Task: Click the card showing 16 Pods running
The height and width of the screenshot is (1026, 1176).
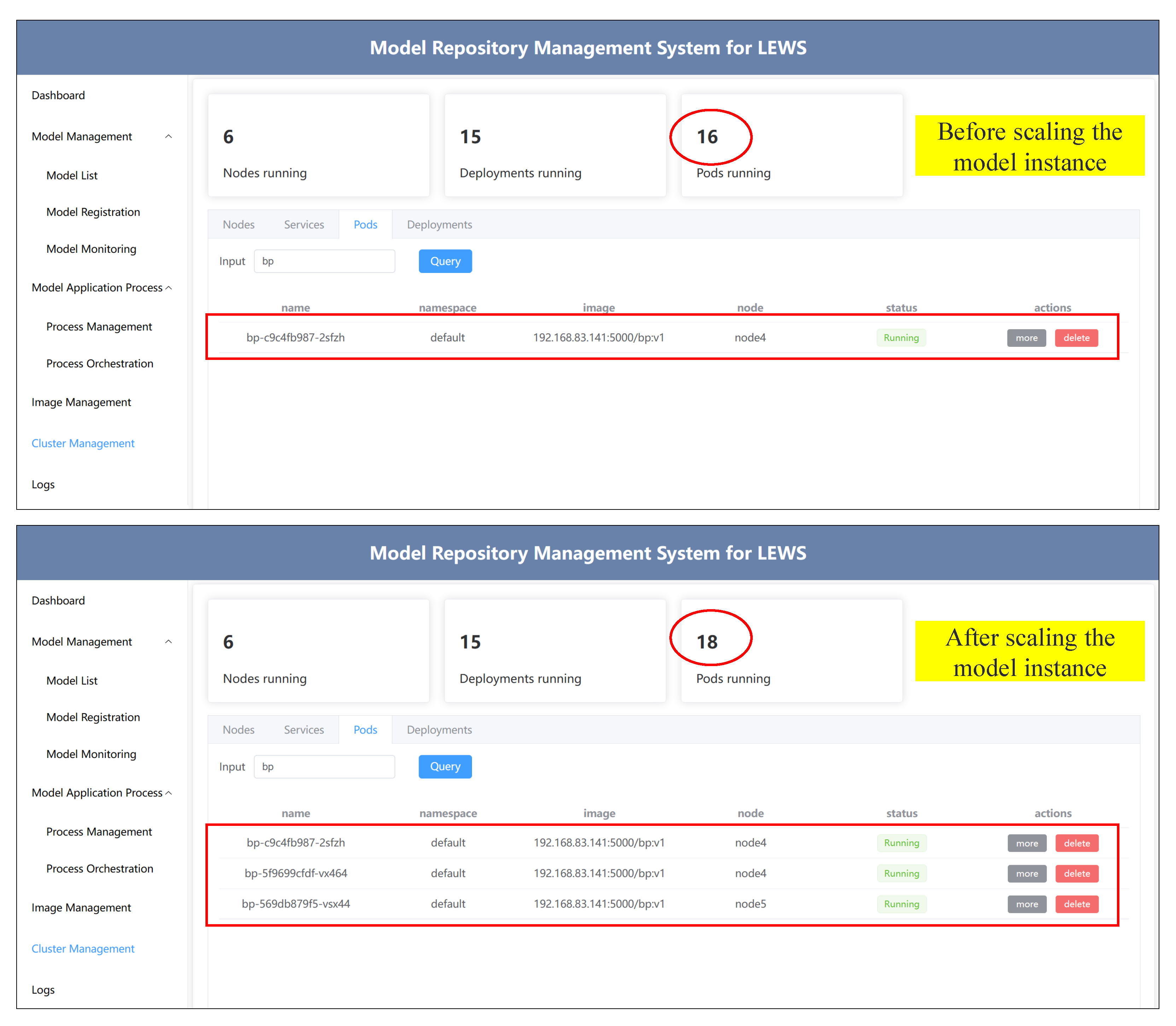Action: coord(791,145)
